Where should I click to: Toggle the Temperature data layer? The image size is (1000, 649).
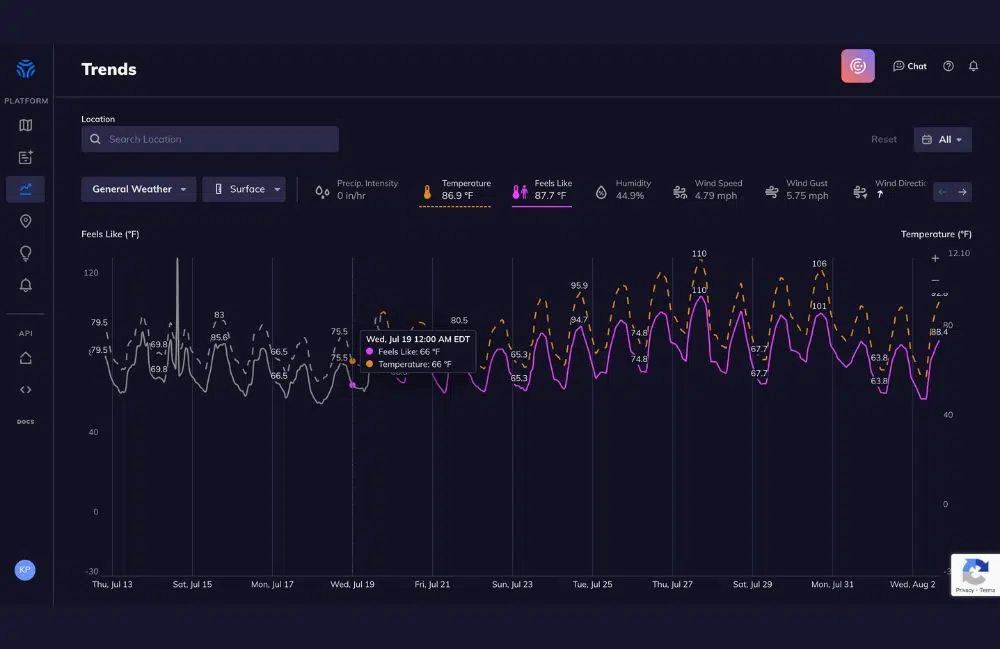[x=455, y=190]
